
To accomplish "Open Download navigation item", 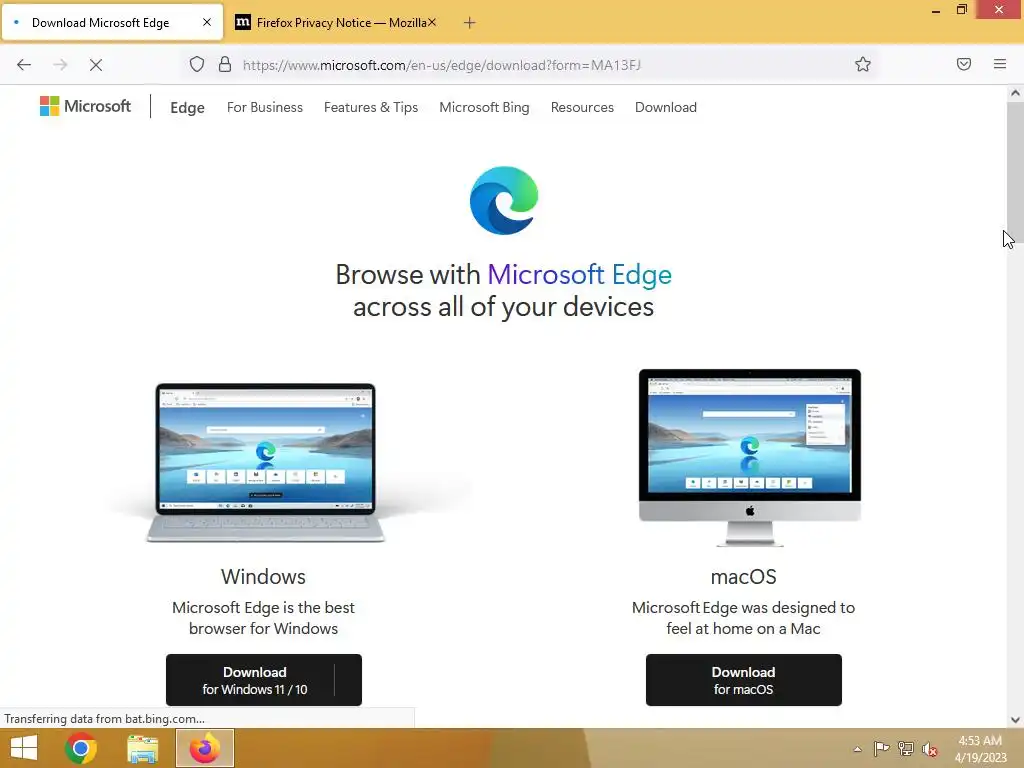I will click(x=665, y=107).
